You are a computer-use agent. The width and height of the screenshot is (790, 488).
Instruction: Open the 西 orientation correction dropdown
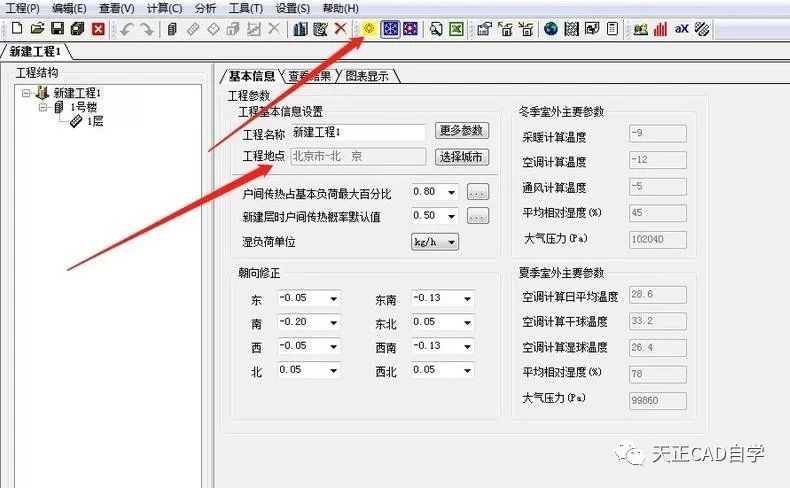coord(334,346)
